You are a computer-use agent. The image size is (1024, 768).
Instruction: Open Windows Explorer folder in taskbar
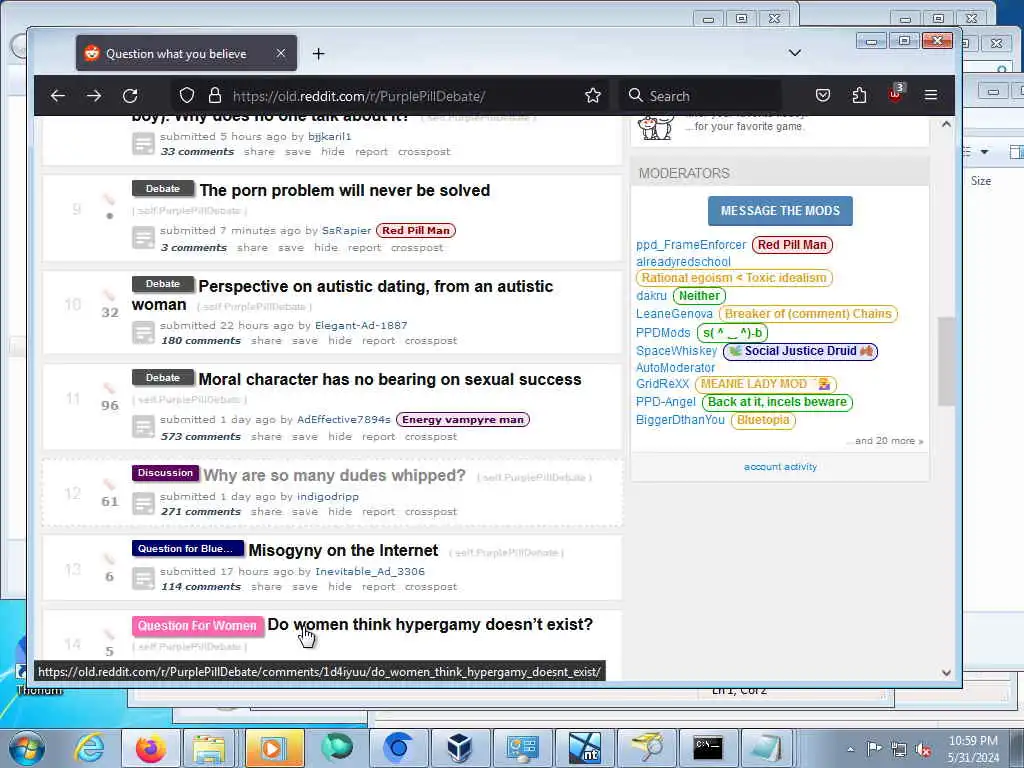[x=209, y=748]
